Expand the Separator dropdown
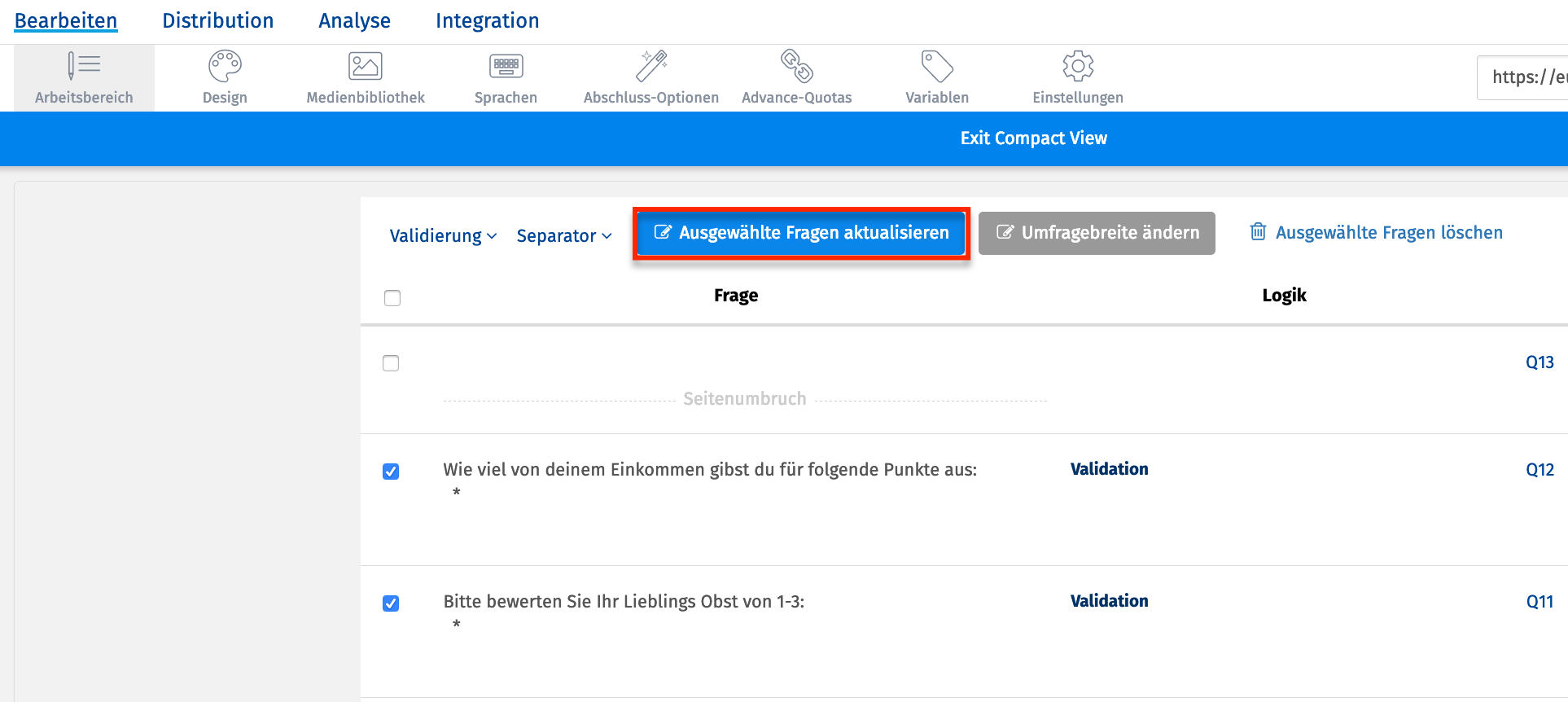This screenshot has width=1568, height=702. [x=563, y=236]
